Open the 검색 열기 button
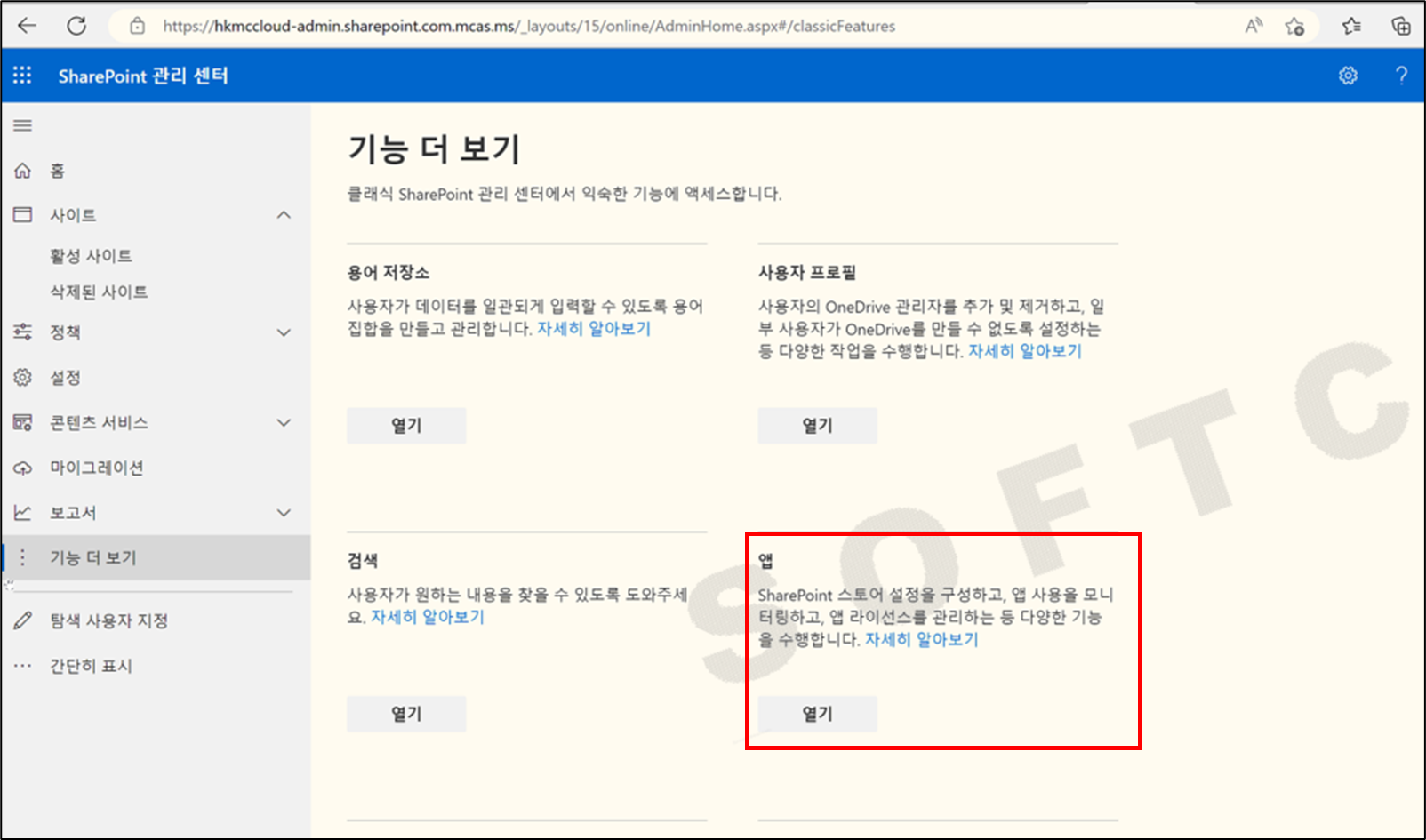 406,714
